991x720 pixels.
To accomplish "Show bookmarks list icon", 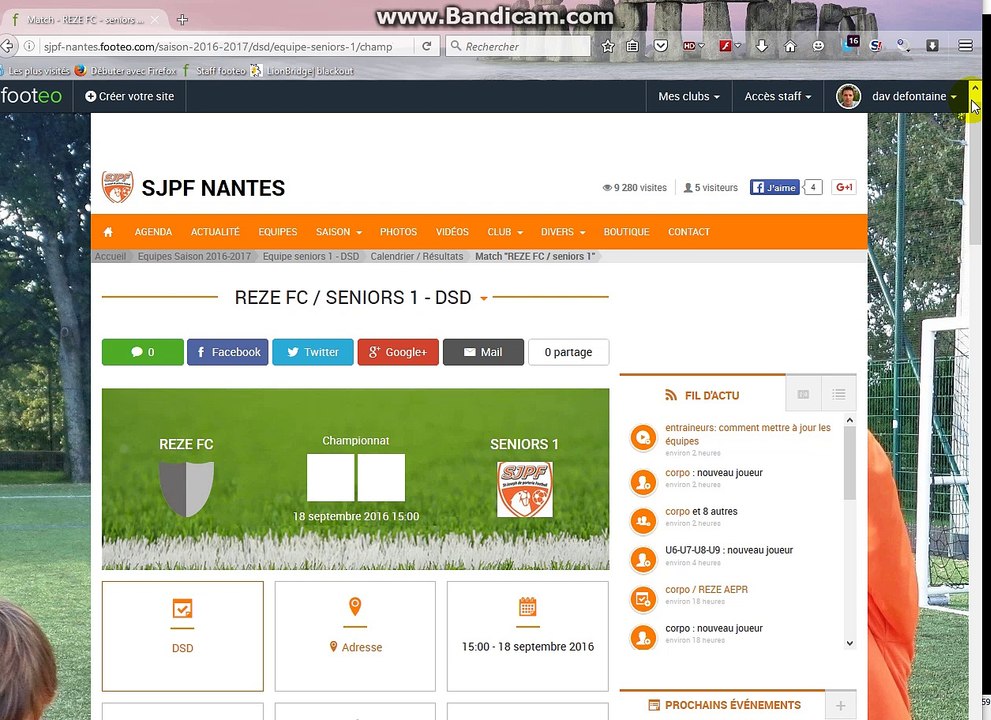I will pos(632,46).
